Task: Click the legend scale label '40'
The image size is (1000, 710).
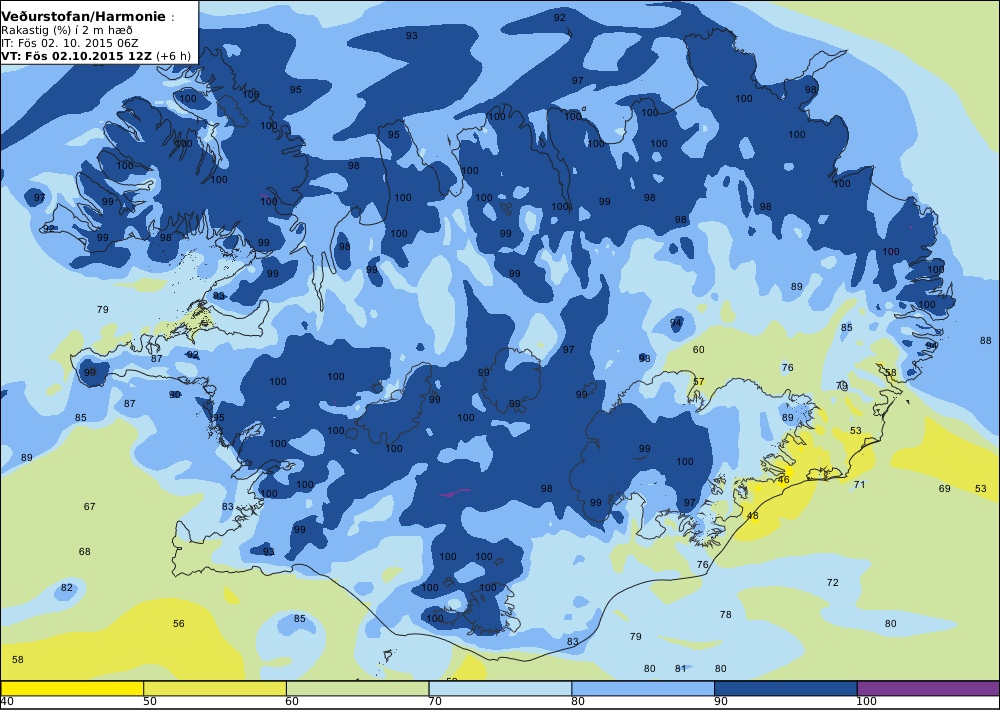Action: coord(7,702)
